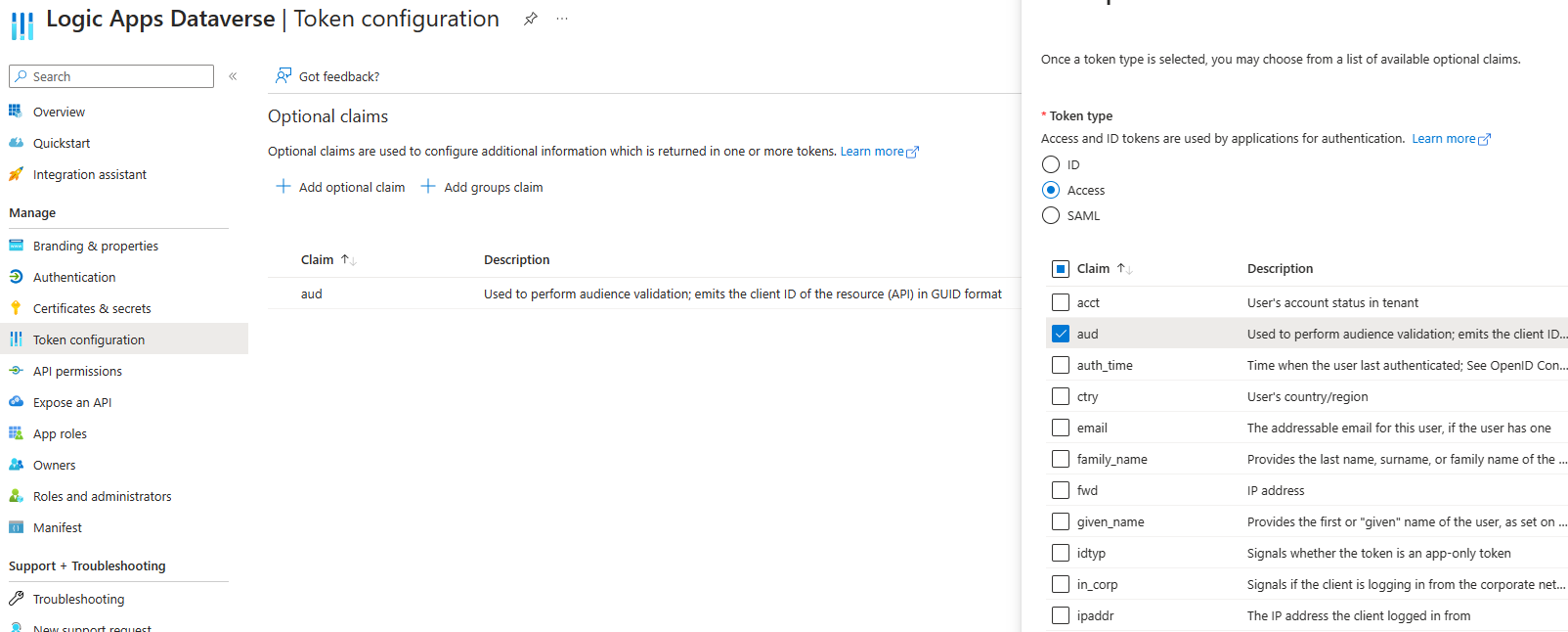
Task: Click Add groups claim button
Action: click(x=482, y=187)
